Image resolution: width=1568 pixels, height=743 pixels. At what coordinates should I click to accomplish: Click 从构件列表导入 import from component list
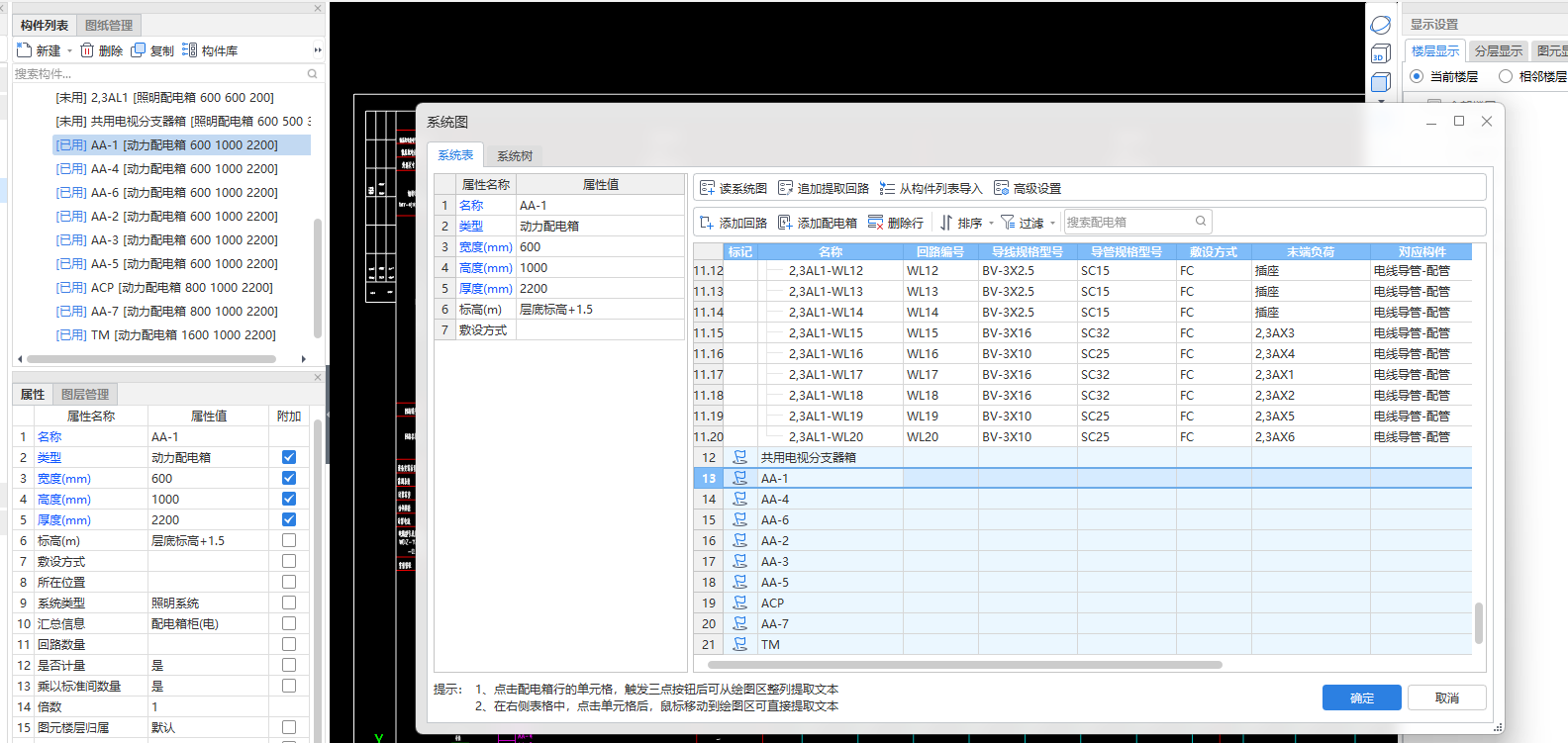[931, 188]
